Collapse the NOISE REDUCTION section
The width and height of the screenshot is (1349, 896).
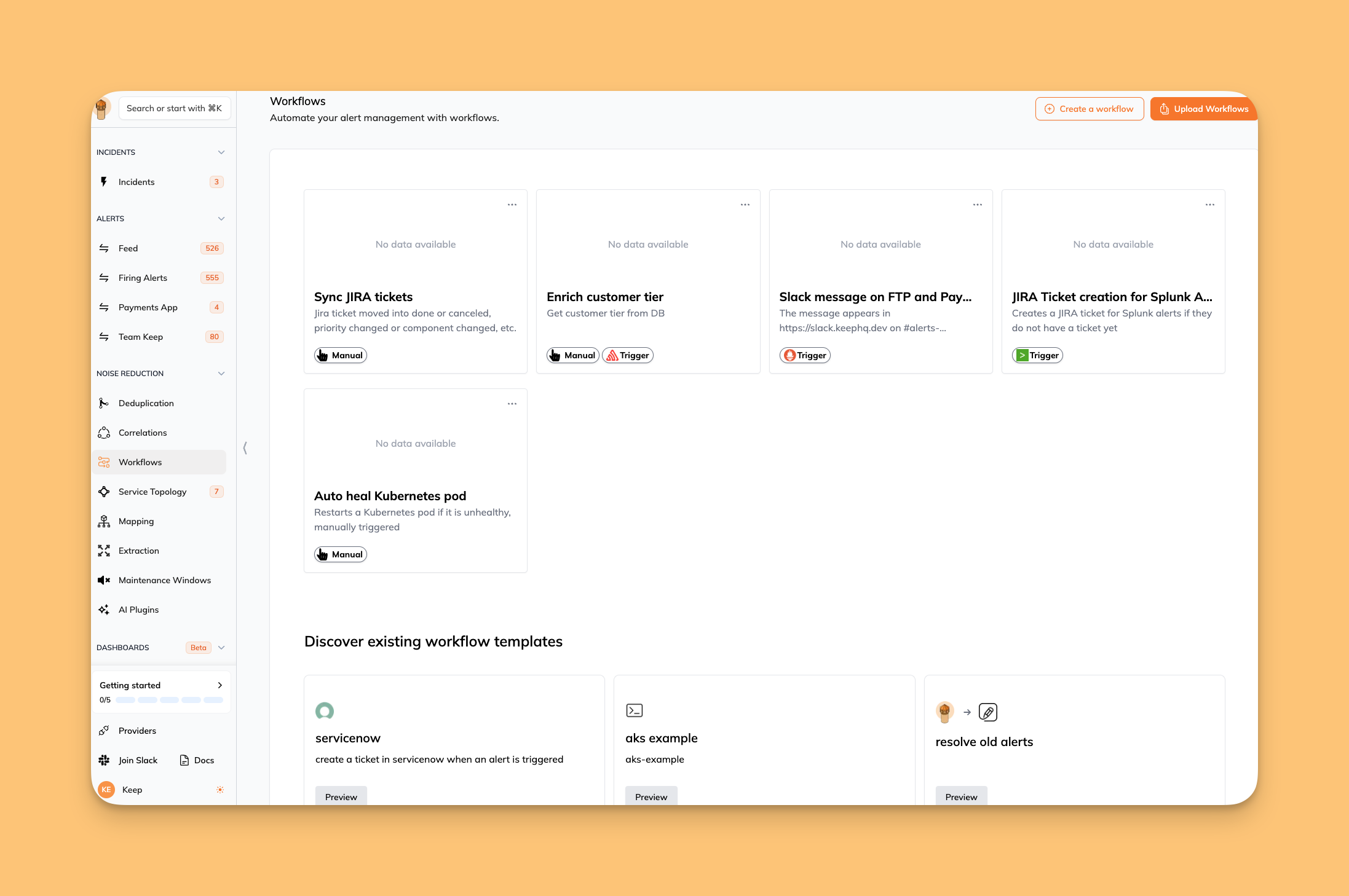click(x=221, y=374)
